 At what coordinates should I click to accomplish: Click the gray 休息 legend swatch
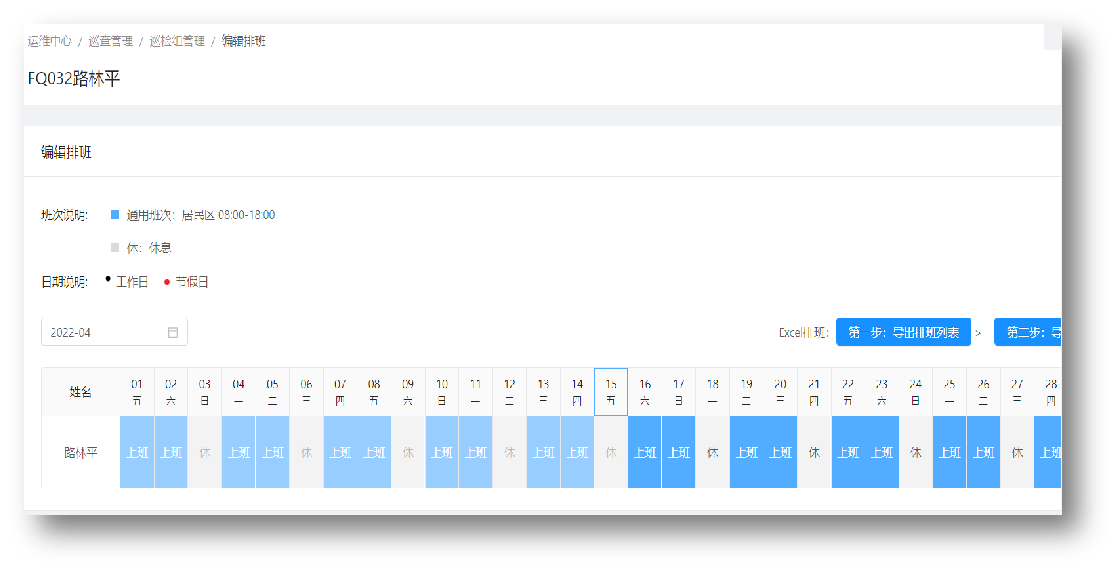(115, 247)
